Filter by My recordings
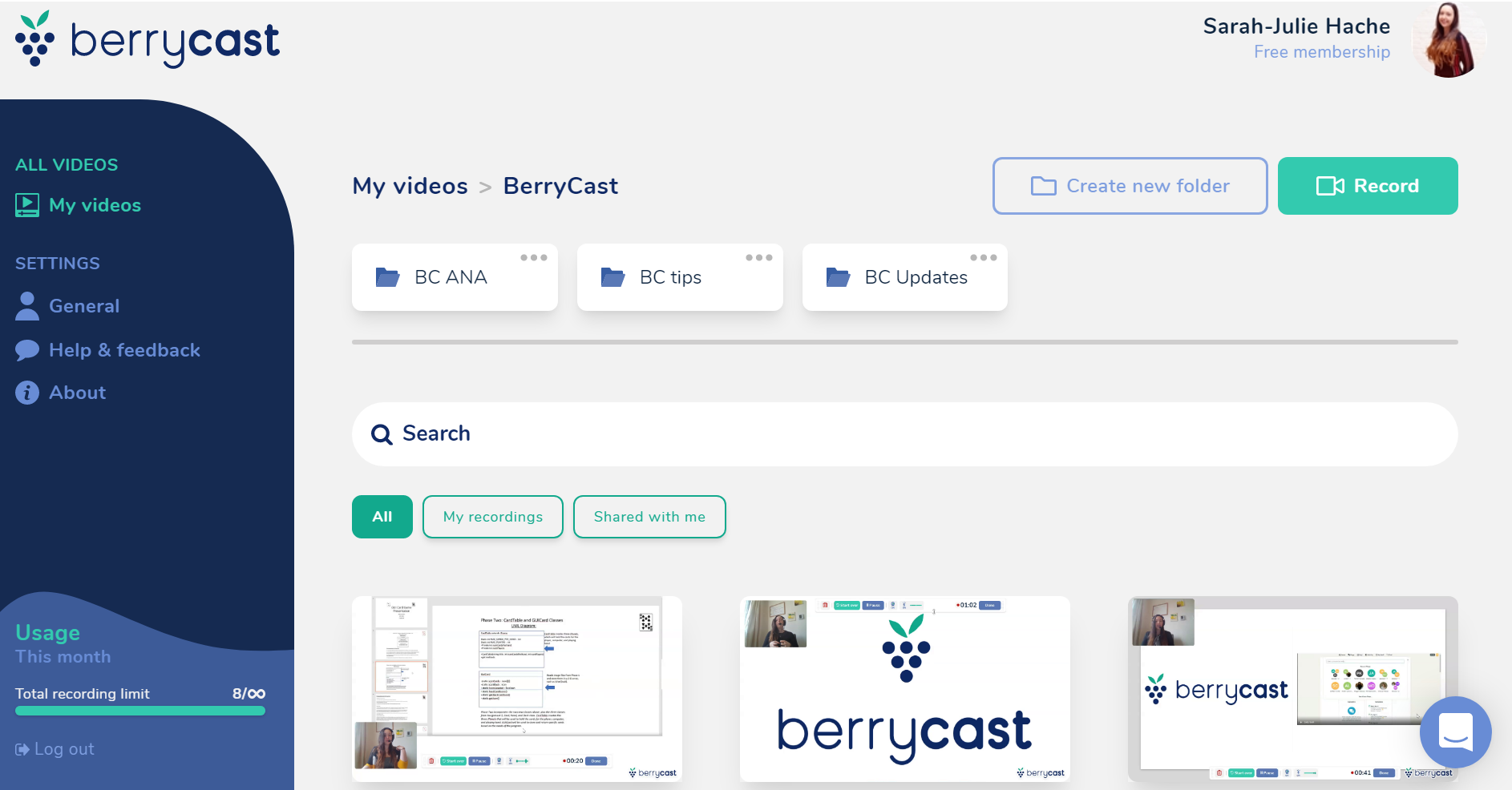 click(x=493, y=517)
